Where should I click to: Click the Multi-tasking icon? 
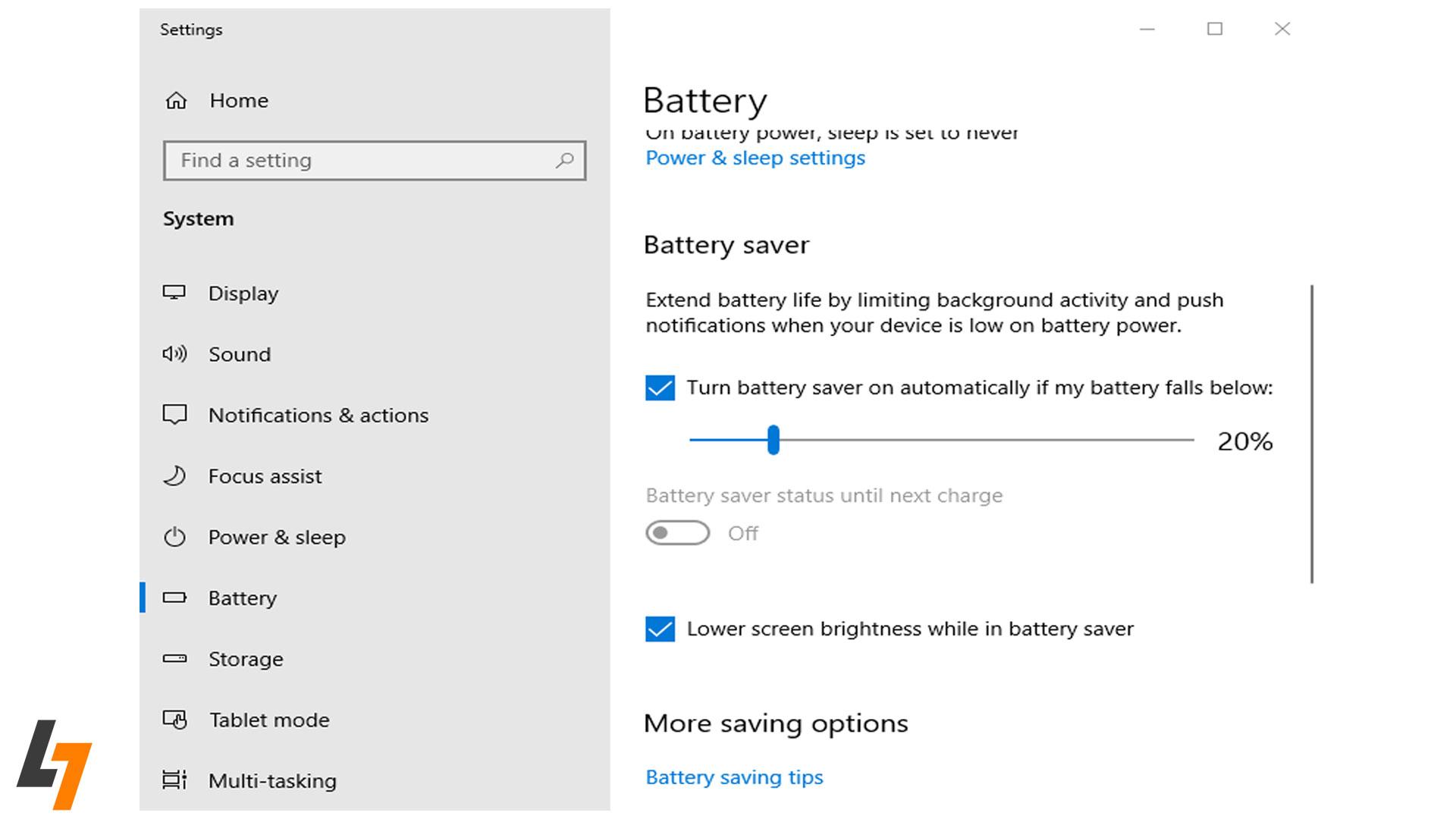175,780
